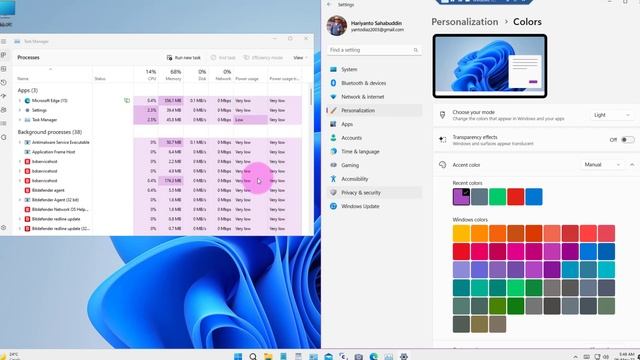Open Task Manager hamburger navigation menu

click(3, 41)
